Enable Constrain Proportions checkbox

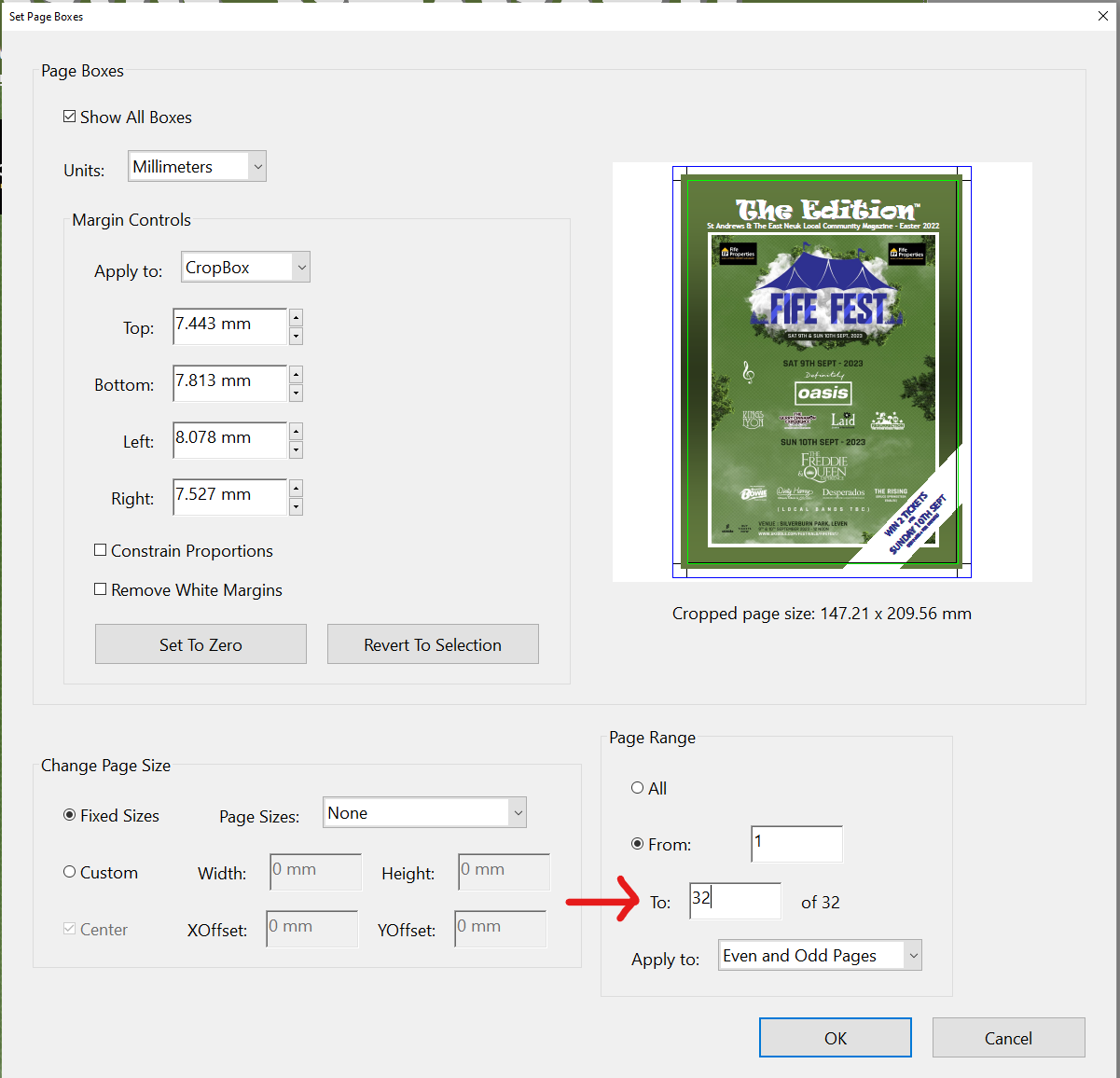(101, 550)
